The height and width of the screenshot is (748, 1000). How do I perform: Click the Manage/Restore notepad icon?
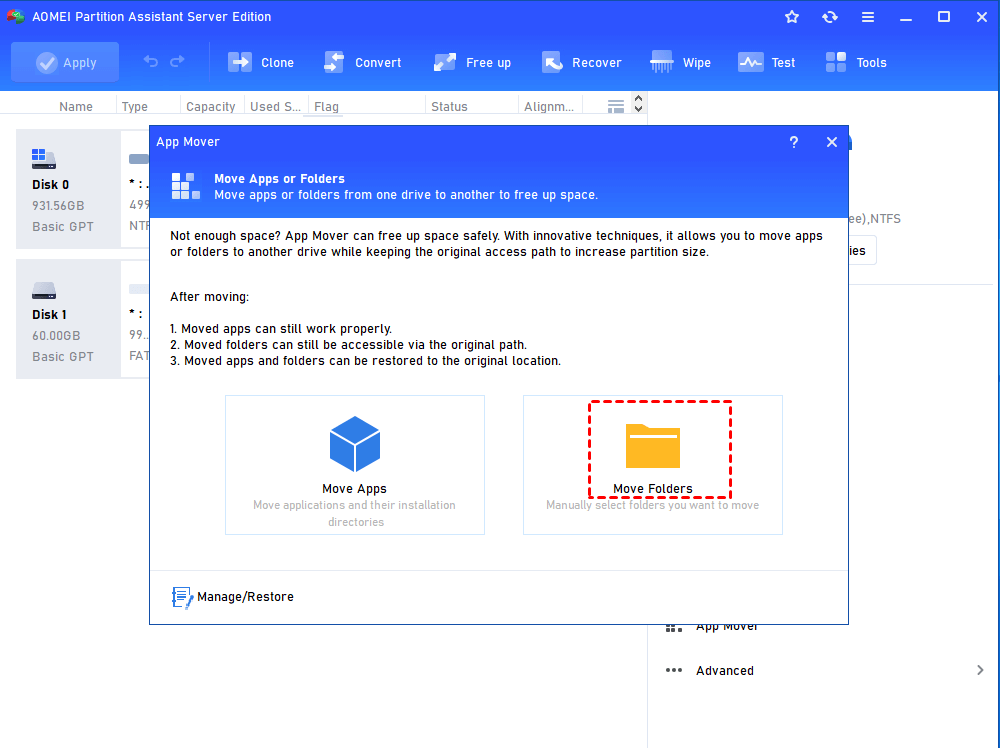pos(182,598)
